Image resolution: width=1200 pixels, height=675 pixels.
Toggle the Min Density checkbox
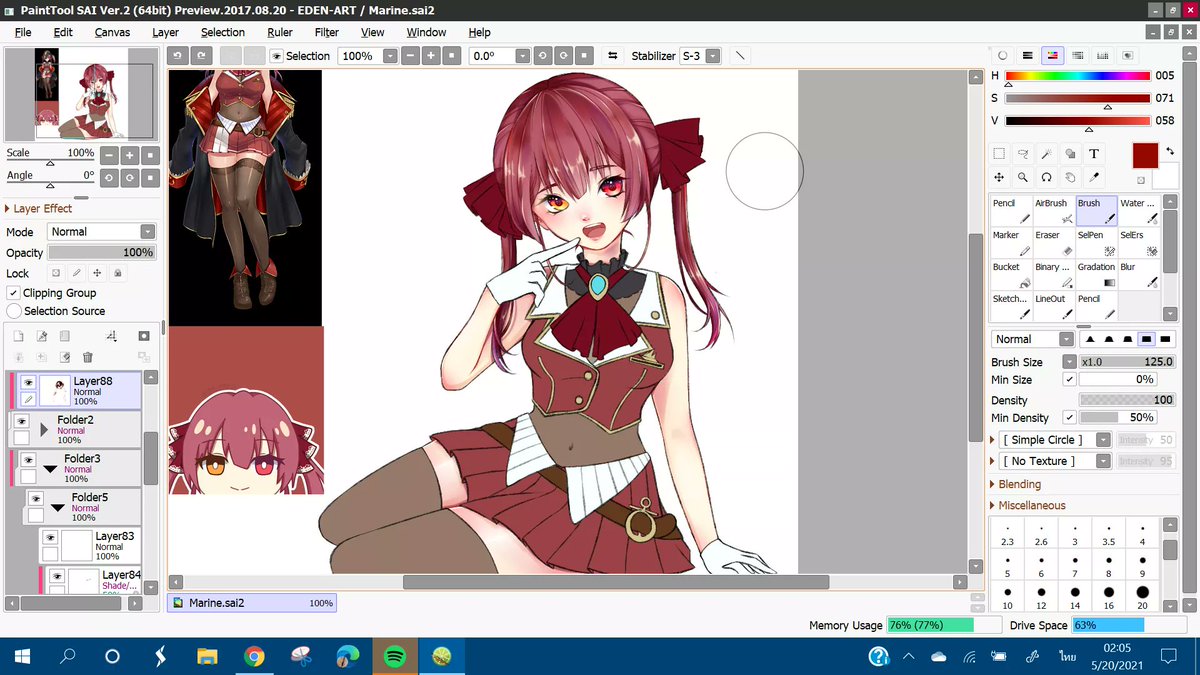click(x=1070, y=417)
